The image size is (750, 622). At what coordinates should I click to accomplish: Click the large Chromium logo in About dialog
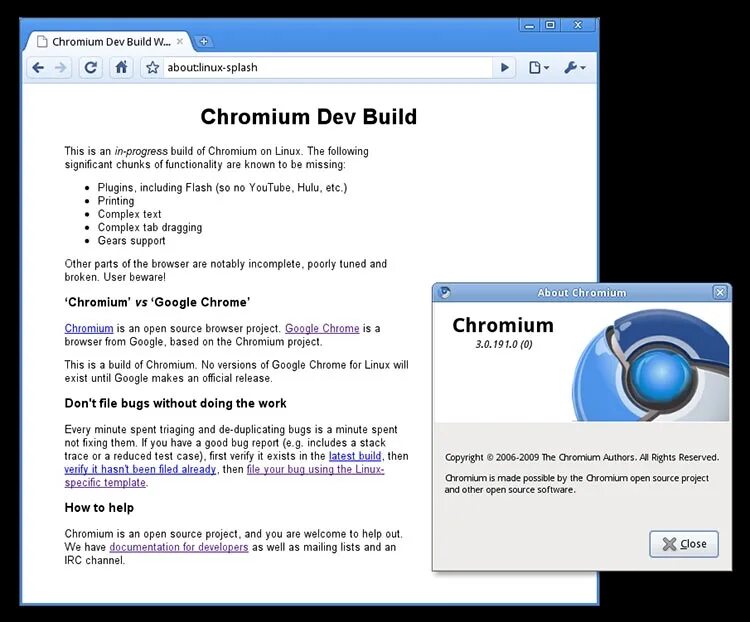650,365
